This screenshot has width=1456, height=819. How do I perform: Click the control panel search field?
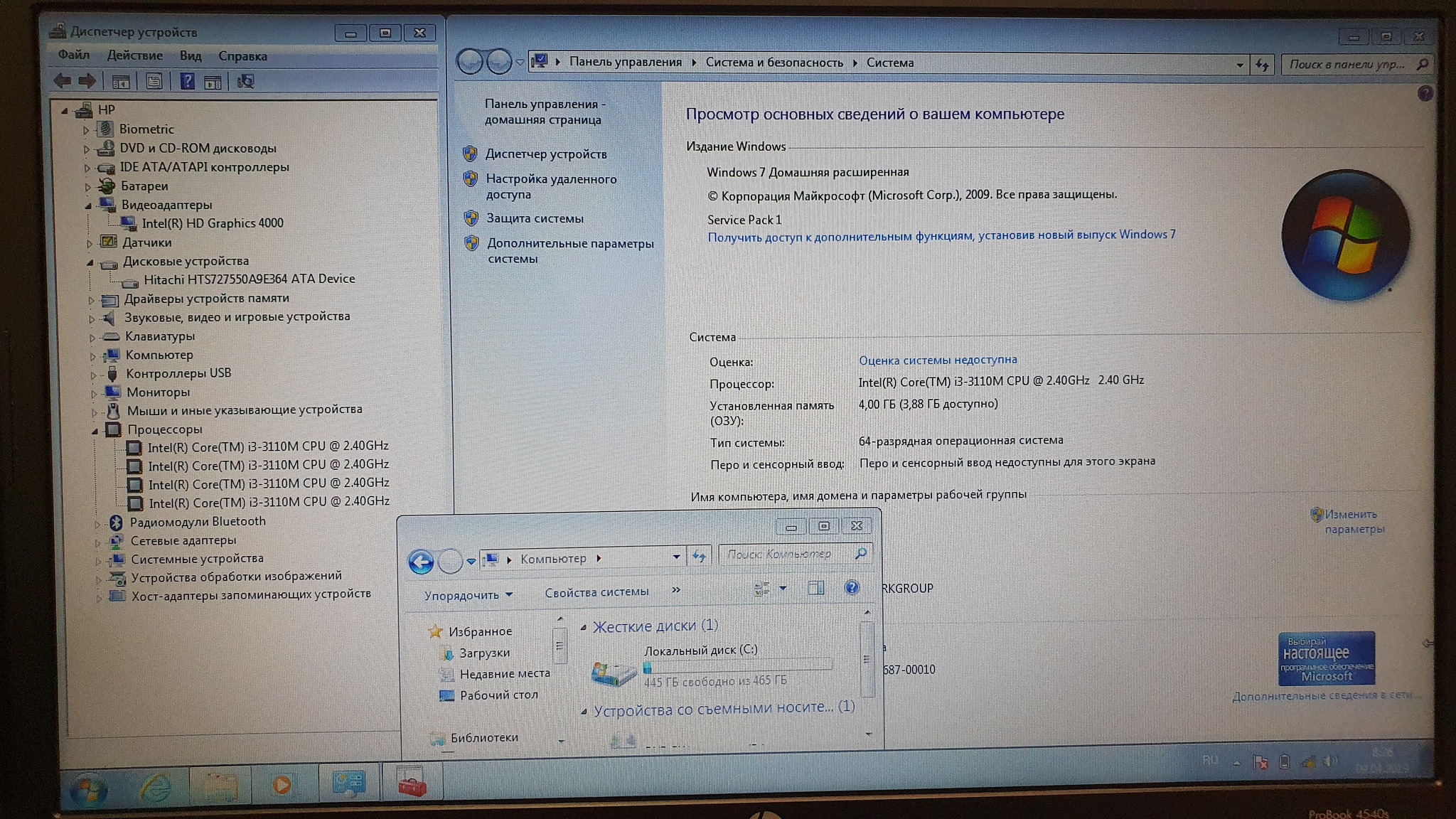[1347, 64]
